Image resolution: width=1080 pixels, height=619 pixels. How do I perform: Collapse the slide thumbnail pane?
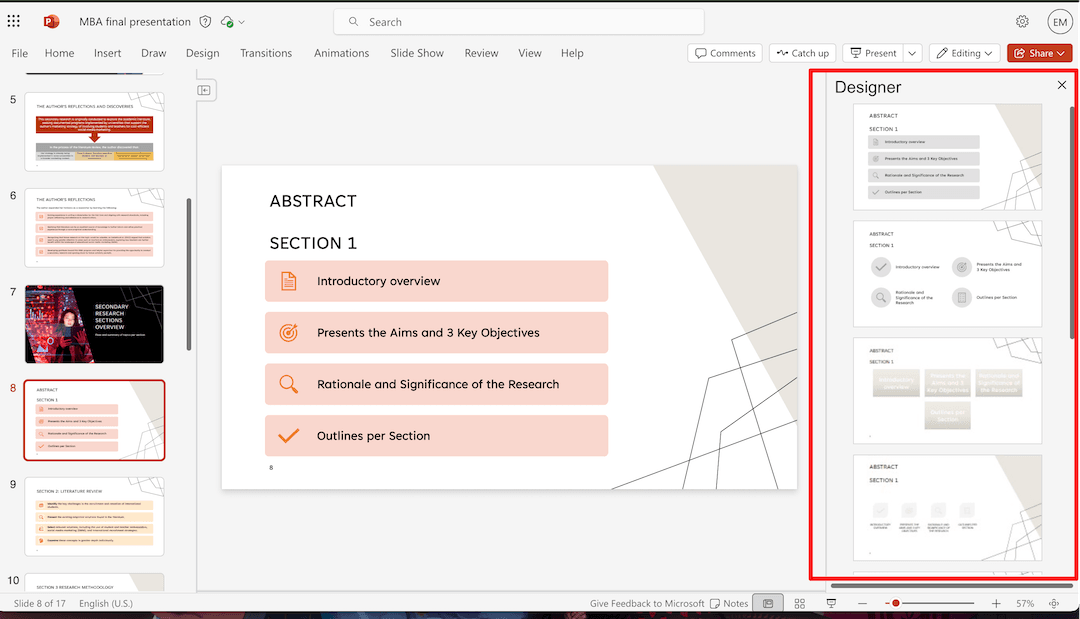coord(204,90)
